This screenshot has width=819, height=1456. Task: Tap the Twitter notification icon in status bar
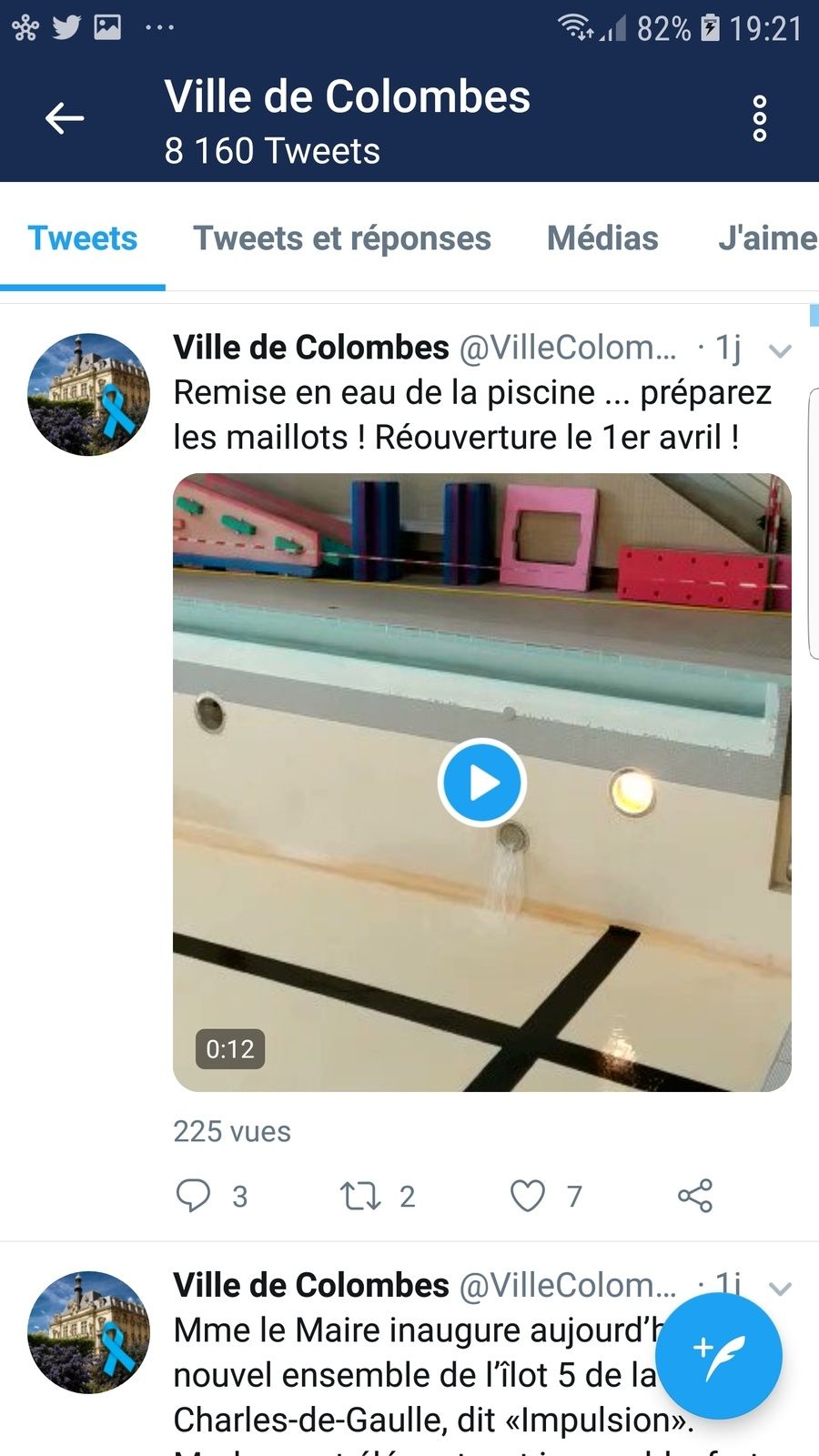(x=66, y=27)
